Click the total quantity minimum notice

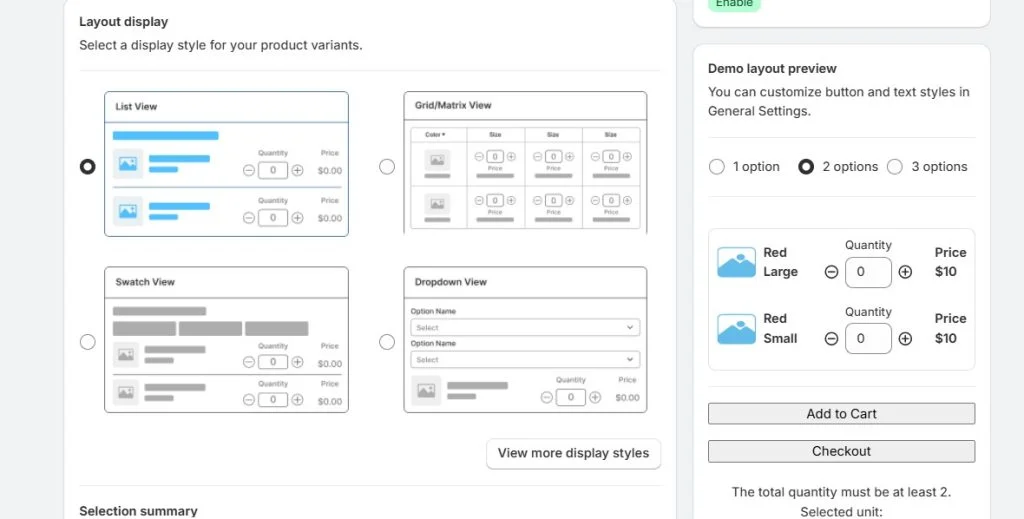pyautogui.click(x=841, y=492)
